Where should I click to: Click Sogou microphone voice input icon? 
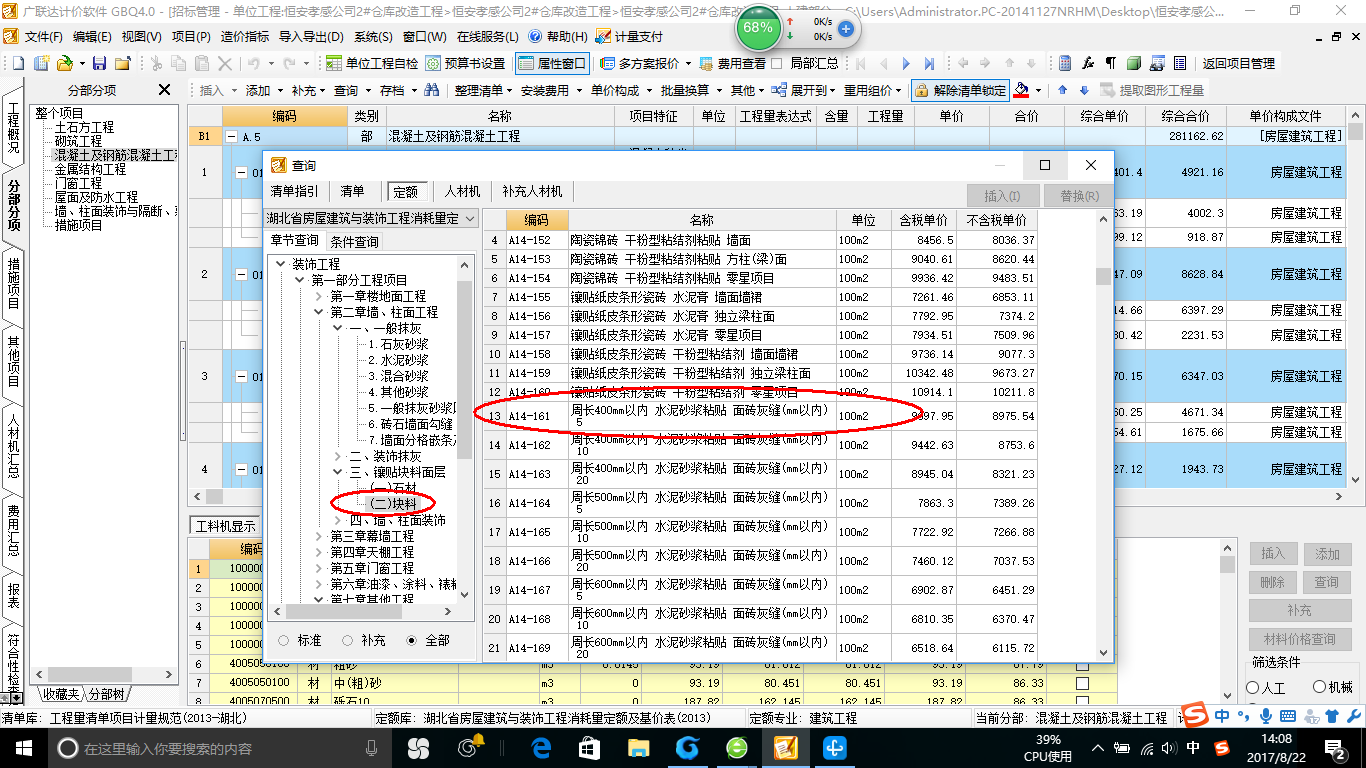[1265, 716]
